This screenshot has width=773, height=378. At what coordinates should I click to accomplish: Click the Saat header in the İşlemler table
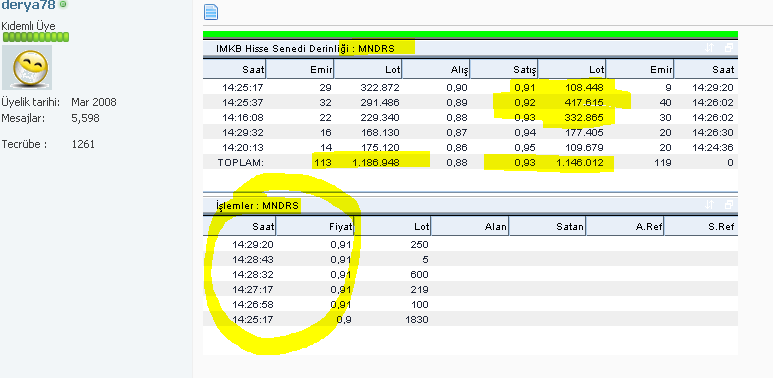tap(240, 227)
